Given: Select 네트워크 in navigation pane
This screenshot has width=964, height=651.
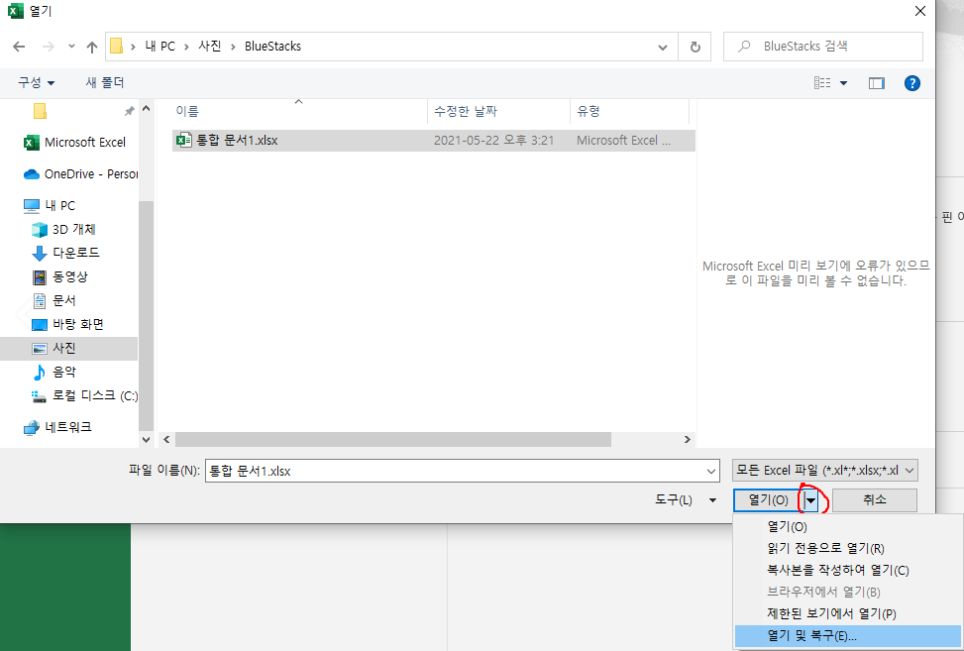Looking at the screenshot, I should click(x=58, y=427).
